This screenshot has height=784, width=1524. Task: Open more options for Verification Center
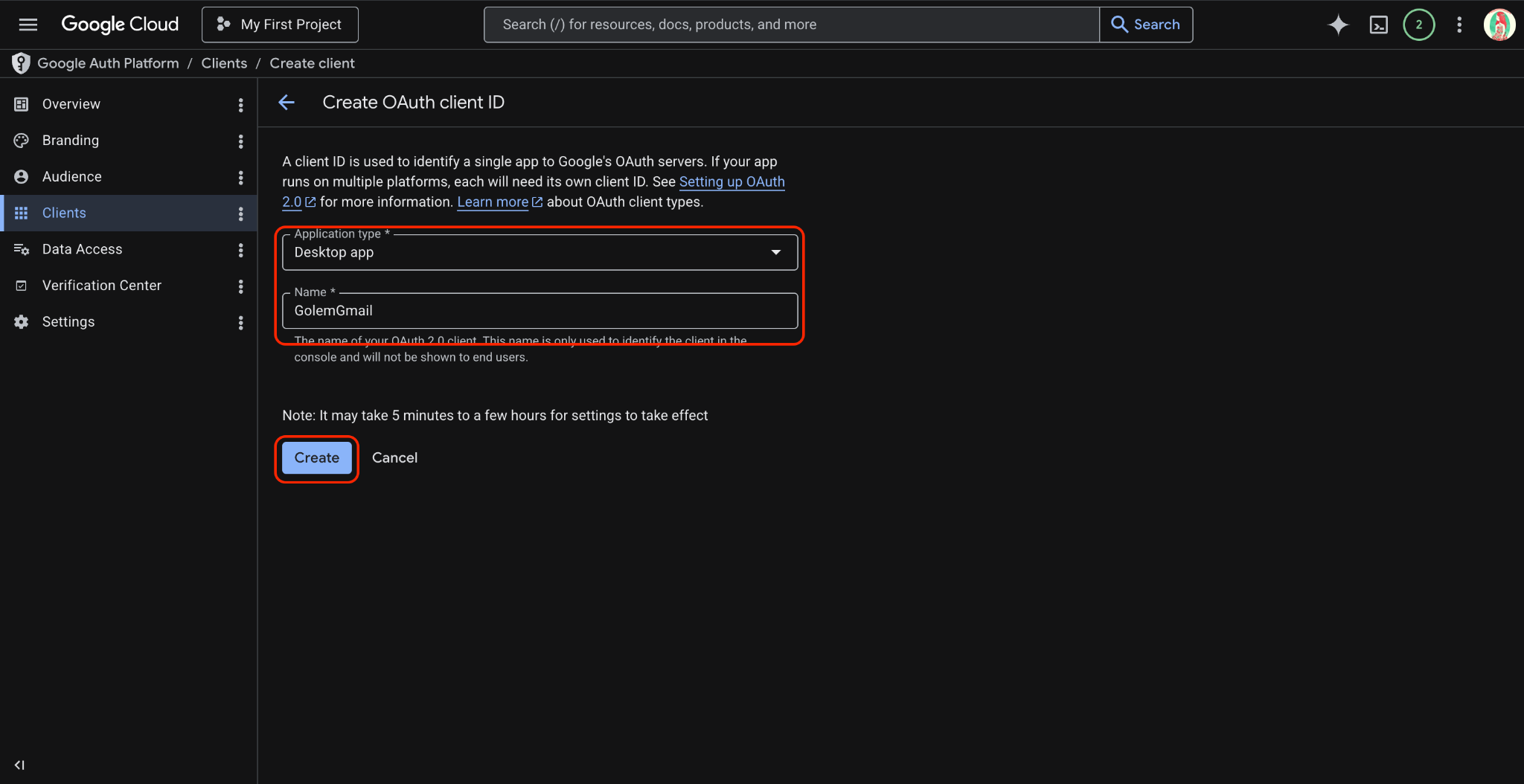pos(240,286)
